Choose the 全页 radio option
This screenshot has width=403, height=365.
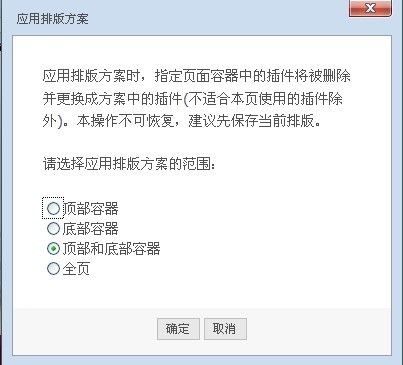point(53,269)
